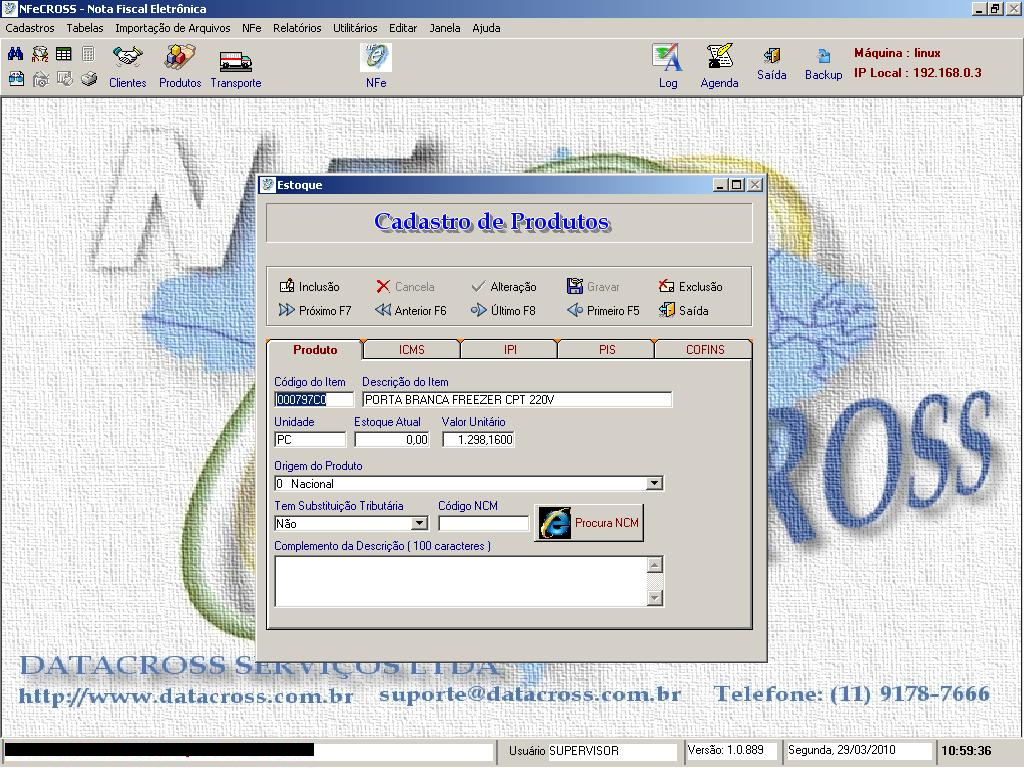Click the Inclusão button in Estoque window
The image size is (1024, 768).
pos(310,286)
